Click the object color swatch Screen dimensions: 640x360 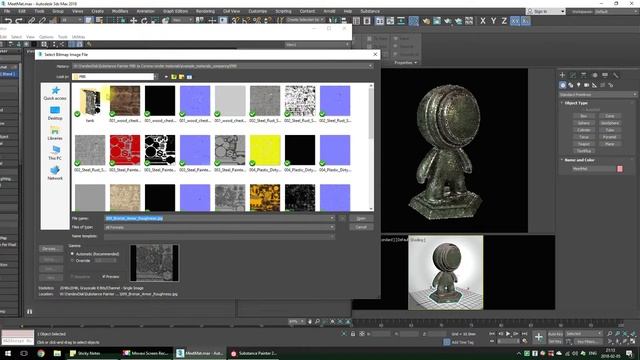pyautogui.click(x=620, y=169)
